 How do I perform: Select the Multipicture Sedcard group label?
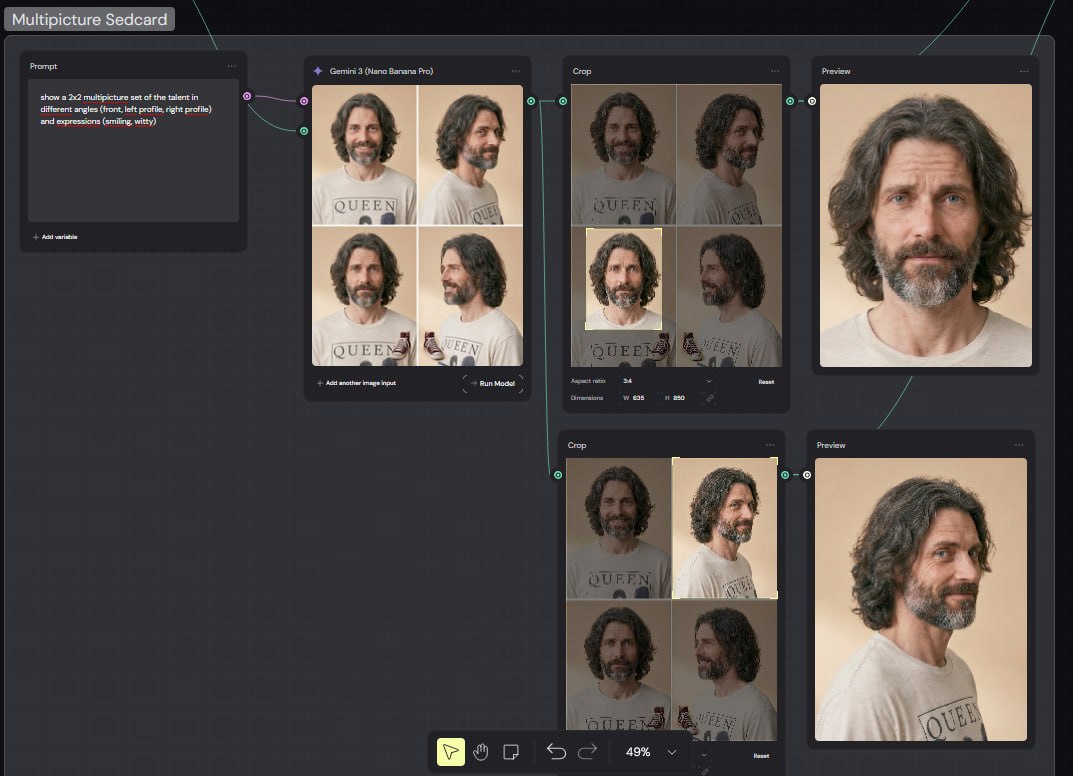click(x=90, y=19)
